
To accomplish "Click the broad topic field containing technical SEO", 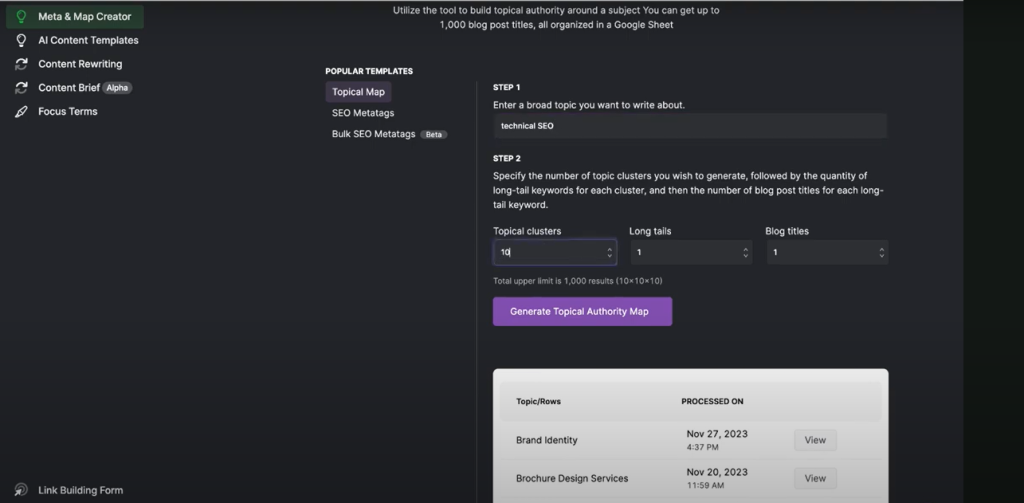I will click(690, 125).
